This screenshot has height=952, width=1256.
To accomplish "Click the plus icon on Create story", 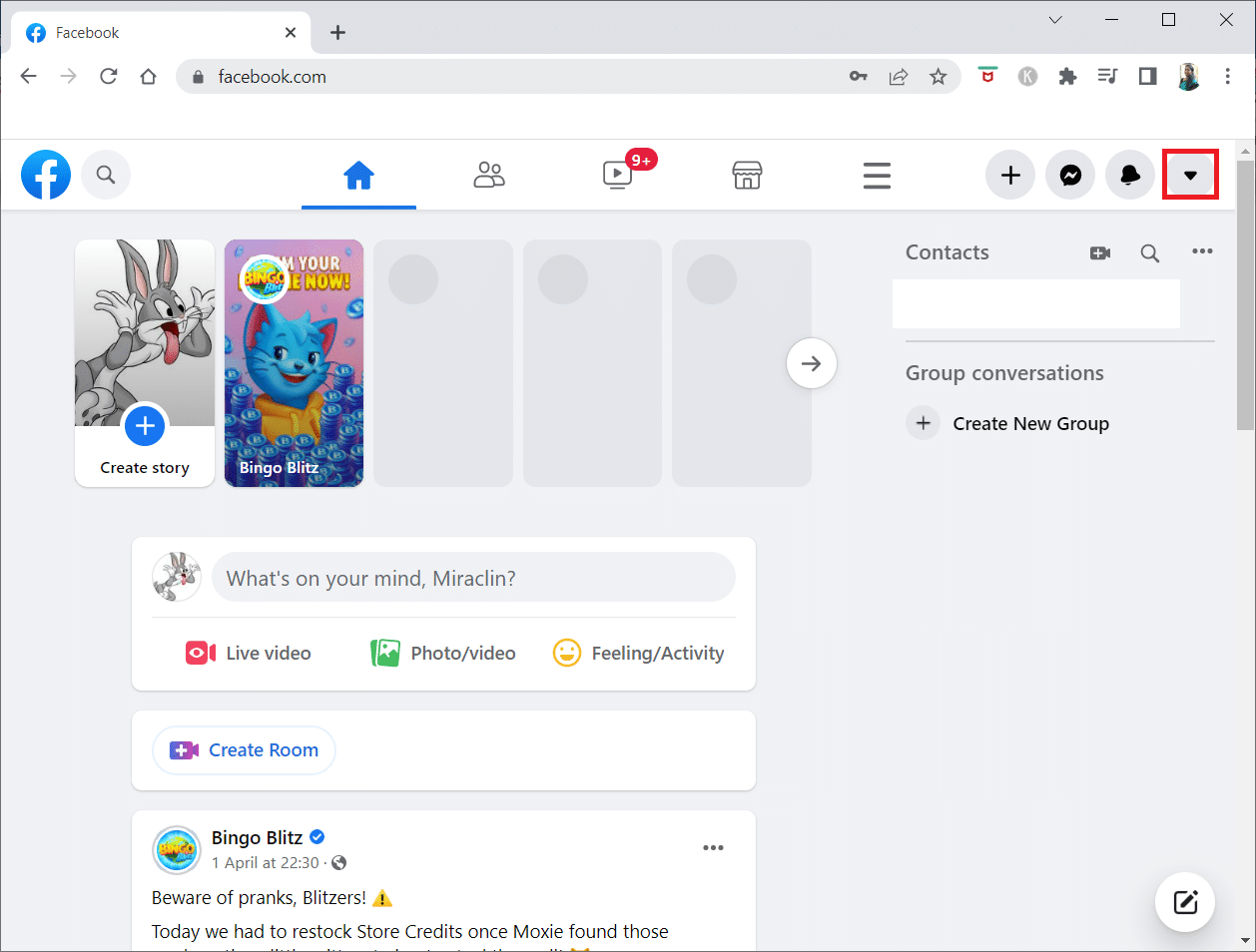I will tap(145, 425).
